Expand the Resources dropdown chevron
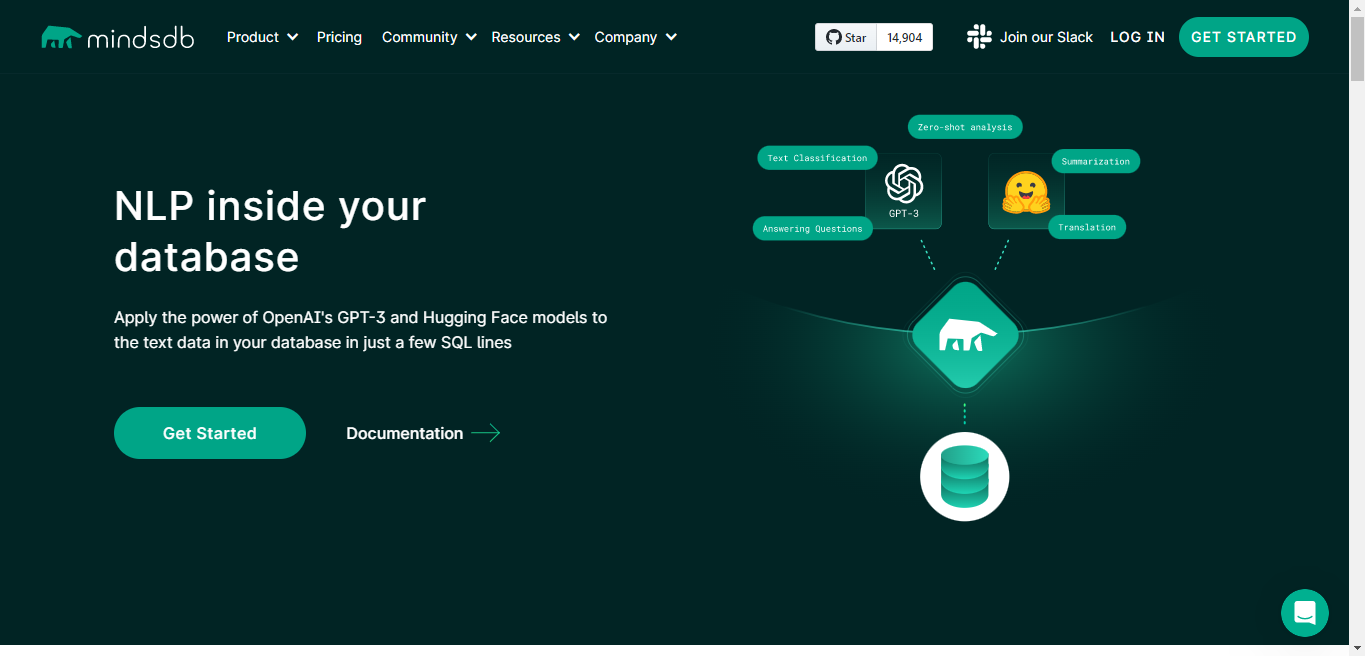 [574, 37]
